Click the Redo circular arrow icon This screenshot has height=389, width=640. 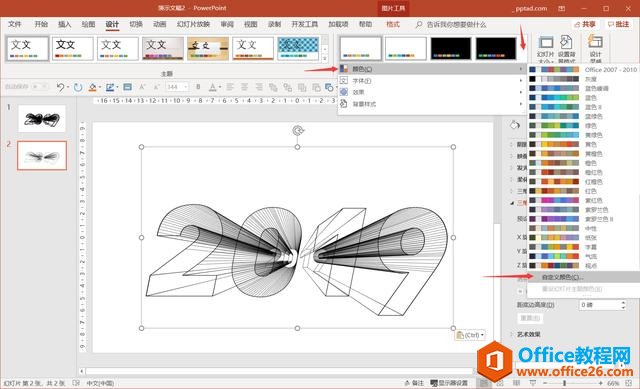point(78,87)
